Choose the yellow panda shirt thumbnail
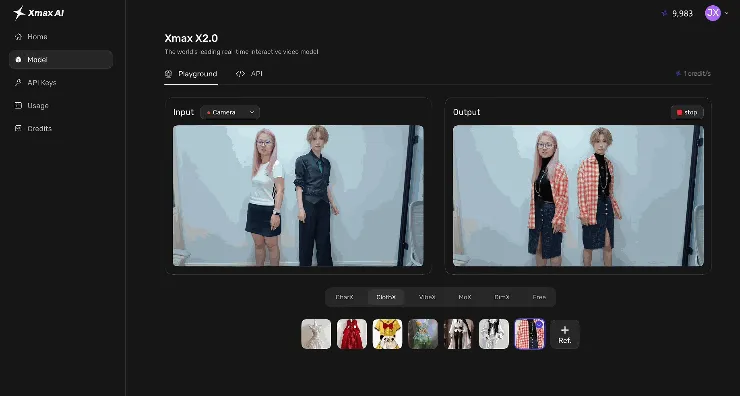The image size is (740, 396). 387,334
